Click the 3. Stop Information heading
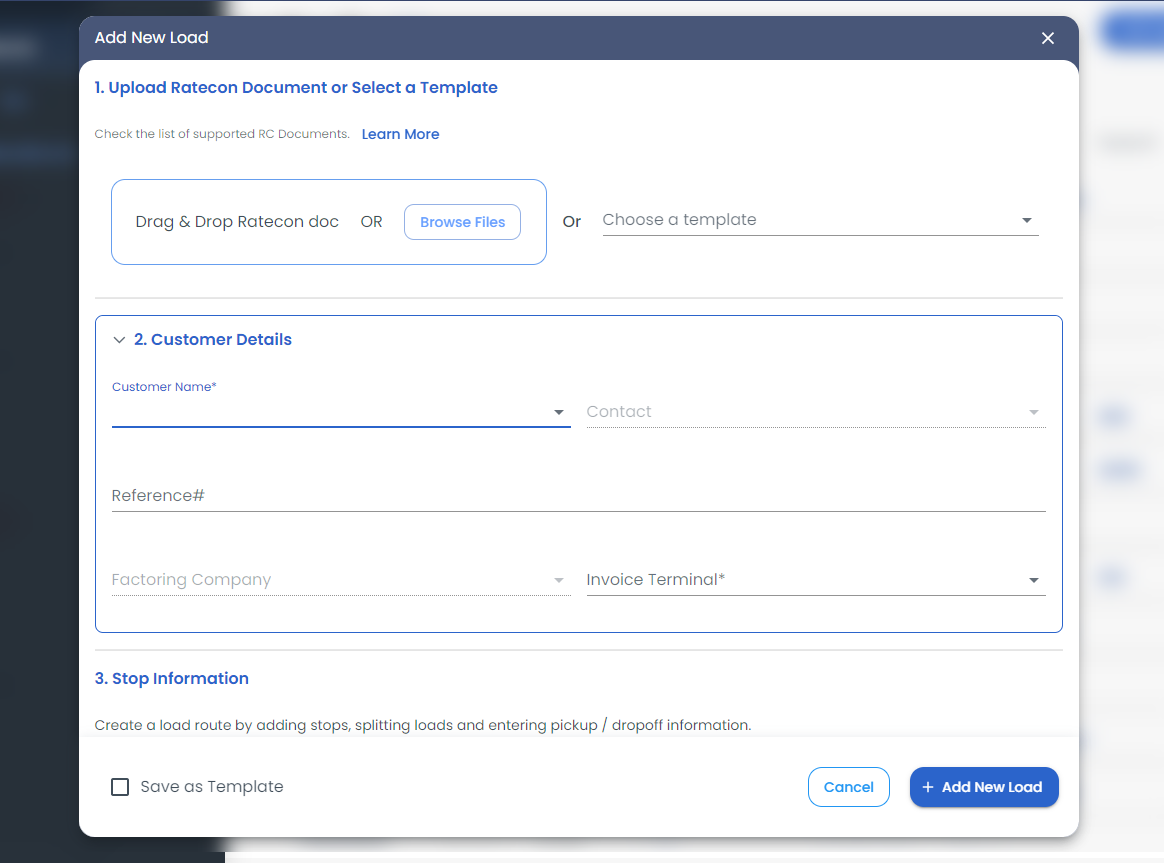1164x863 pixels. 171,678
